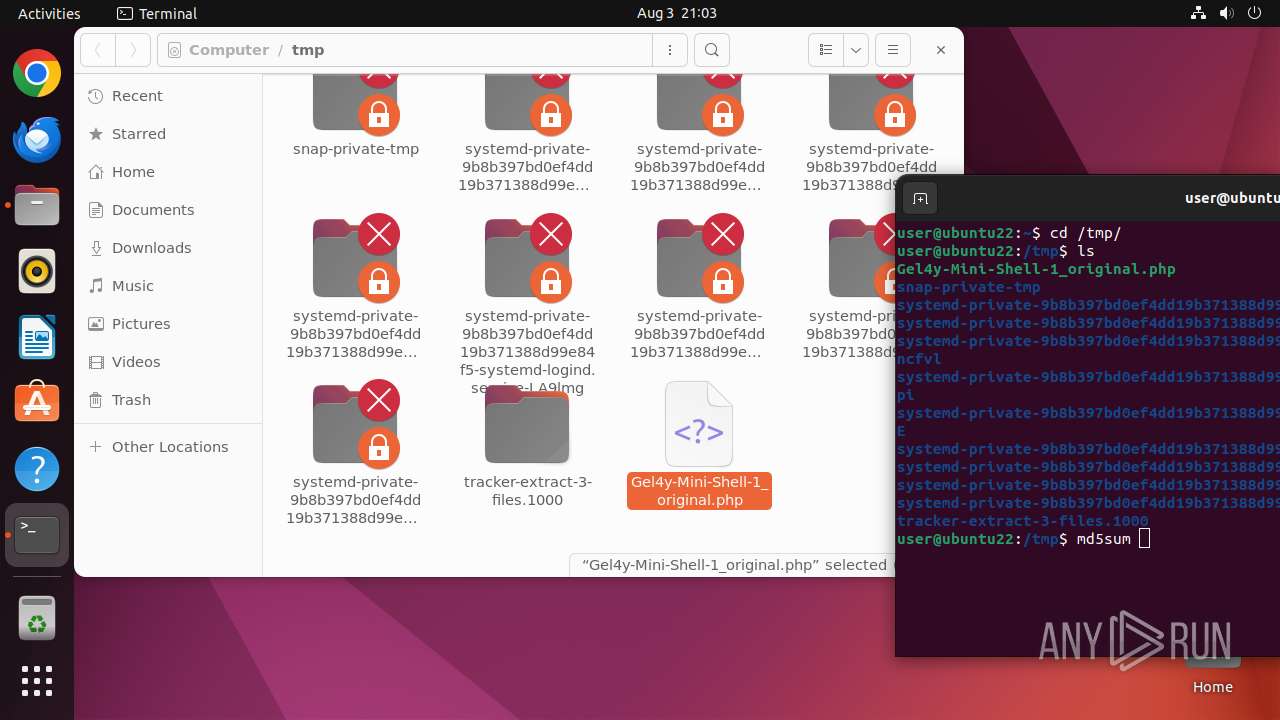1280x720 pixels.
Task: Launch LibreOffice Writer from the dock
Action: pyautogui.click(x=37, y=337)
